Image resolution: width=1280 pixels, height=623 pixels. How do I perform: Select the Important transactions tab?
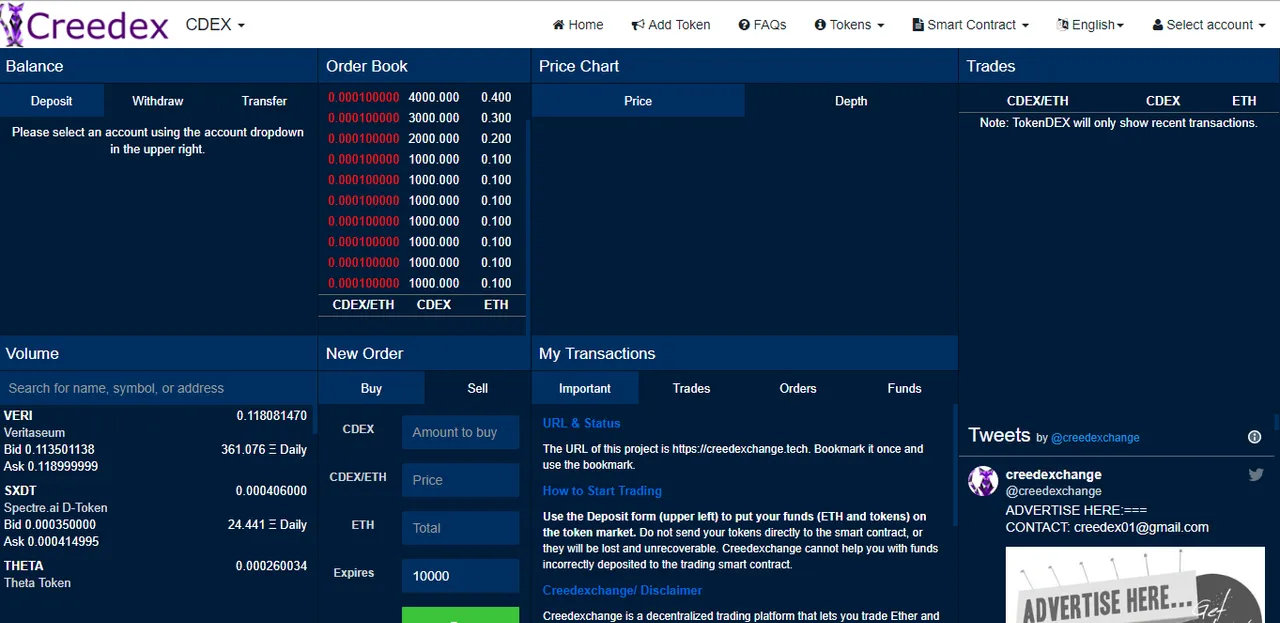click(585, 388)
